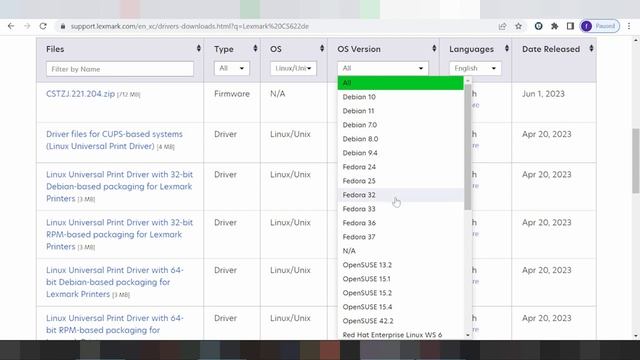Click the Filter by Name field

(x=120, y=69)
